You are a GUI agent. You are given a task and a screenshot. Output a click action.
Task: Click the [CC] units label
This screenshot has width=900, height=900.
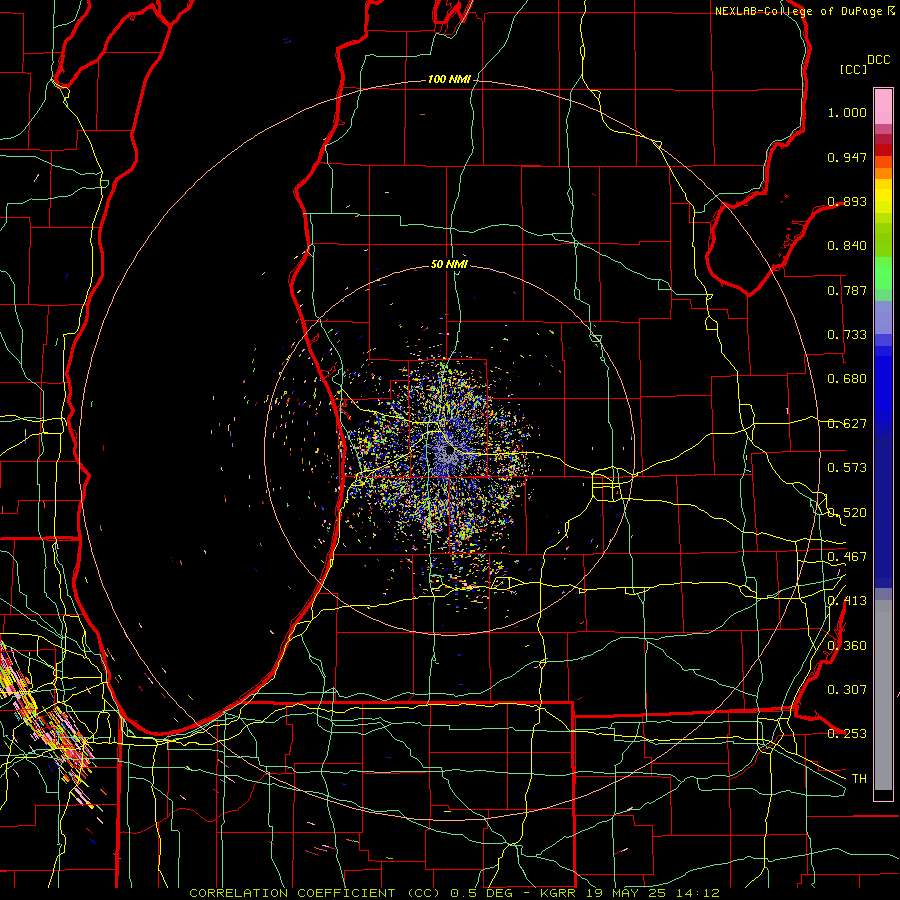pos(853,69)
